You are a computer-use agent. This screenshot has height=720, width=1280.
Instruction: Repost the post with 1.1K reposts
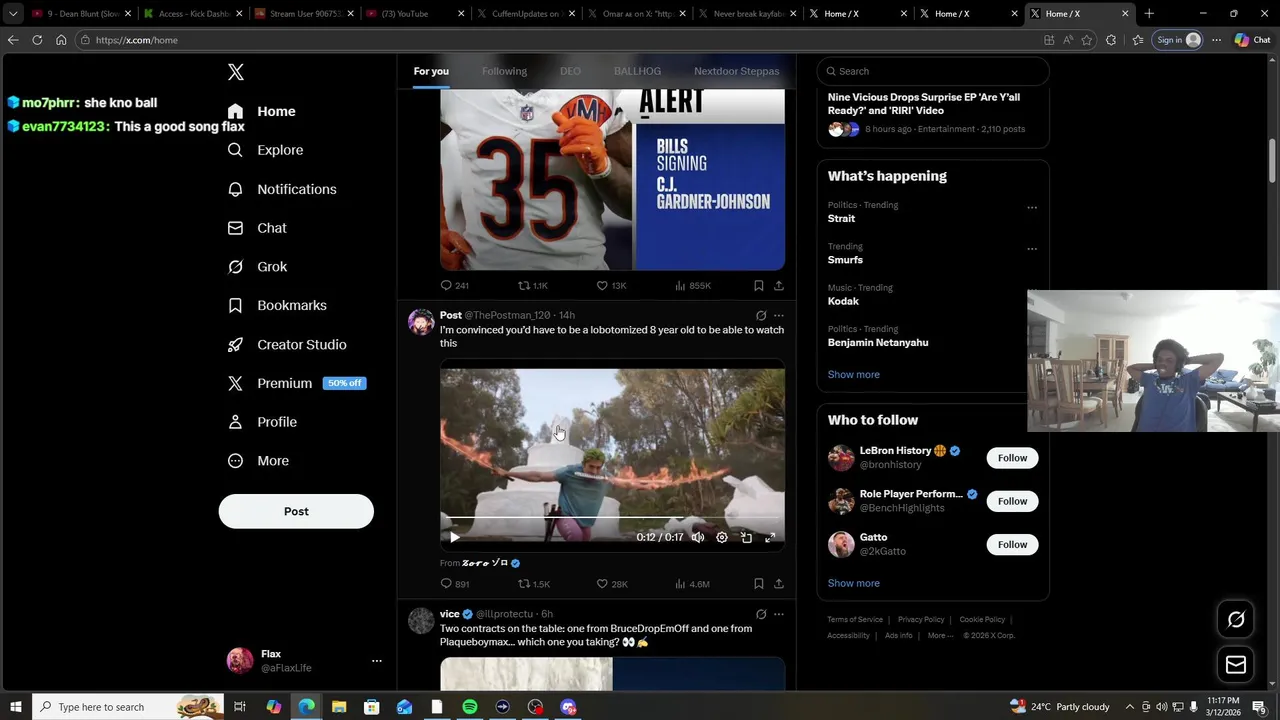(533, 286)
